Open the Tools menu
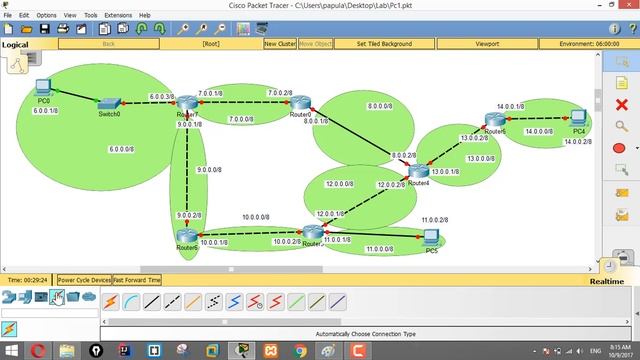Image resolution: width=640 pixels, height=360 pixels. click(91, 15)
